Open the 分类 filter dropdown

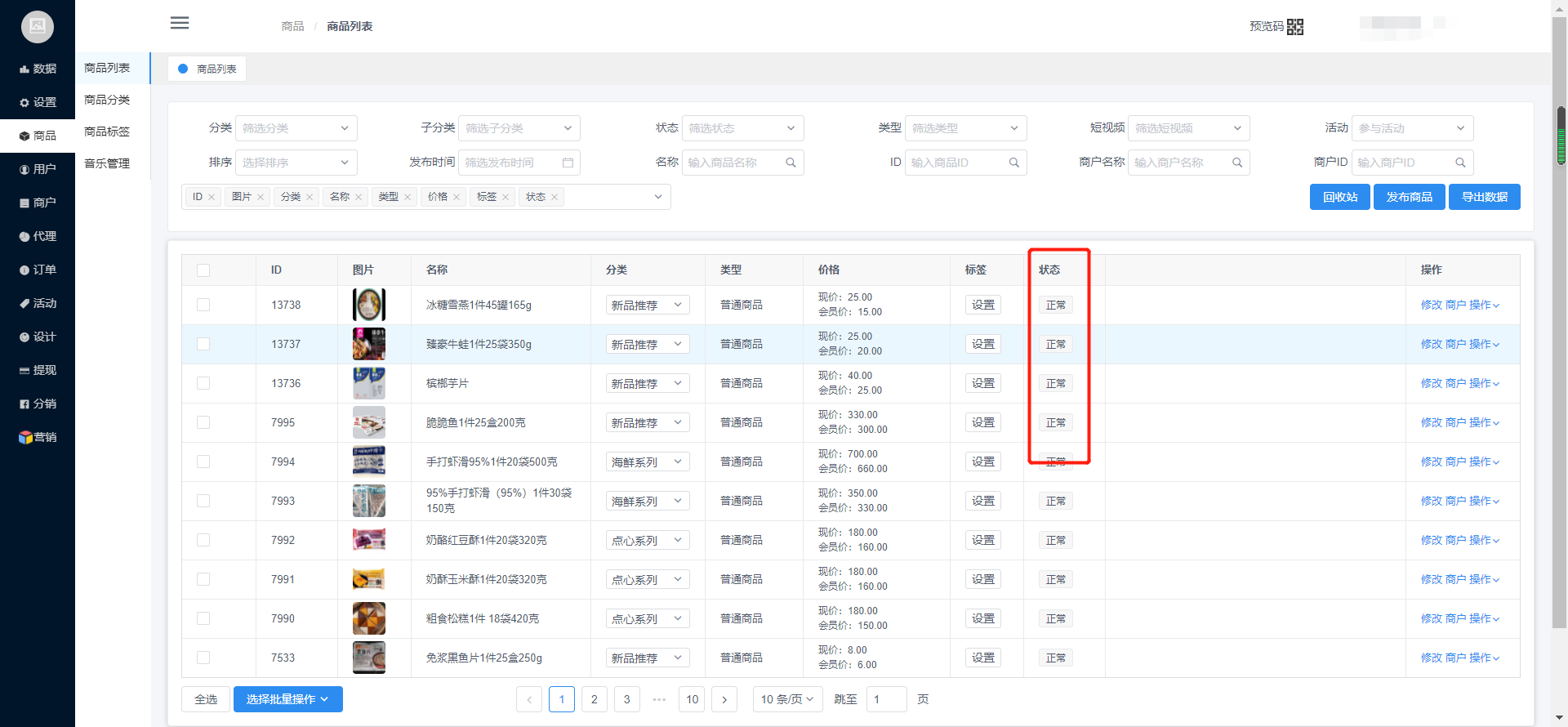pyautogui.click(x=296, y=128)
